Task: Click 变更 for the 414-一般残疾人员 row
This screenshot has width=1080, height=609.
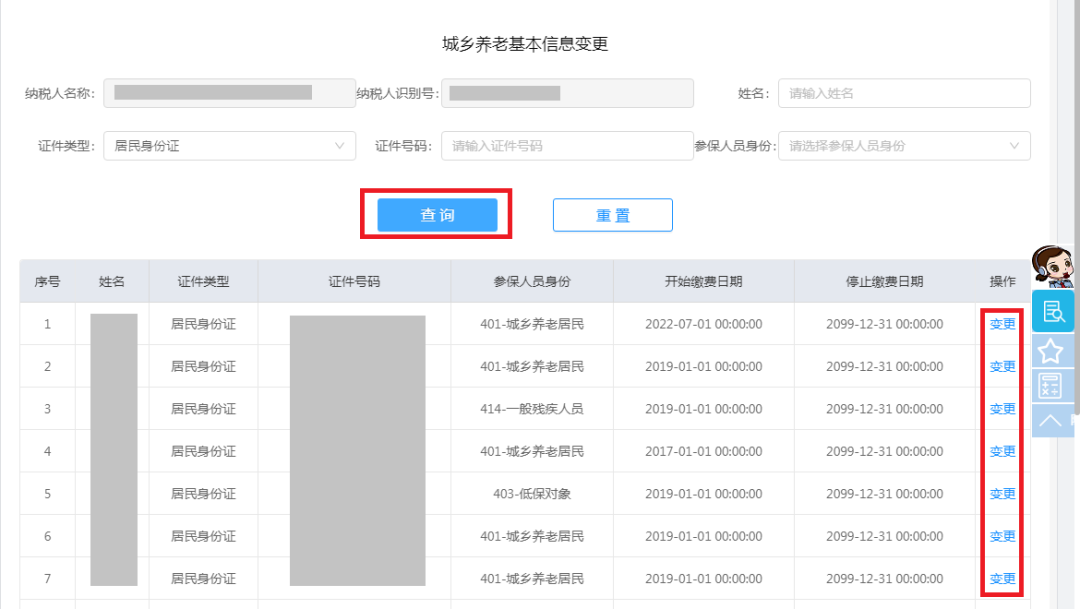Action: pos(1002,409)
